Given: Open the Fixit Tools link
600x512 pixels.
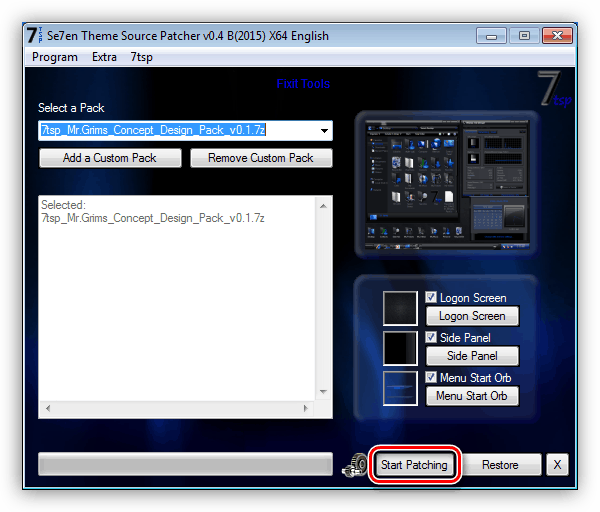Looking at the screenshot, I should (303, 84).
